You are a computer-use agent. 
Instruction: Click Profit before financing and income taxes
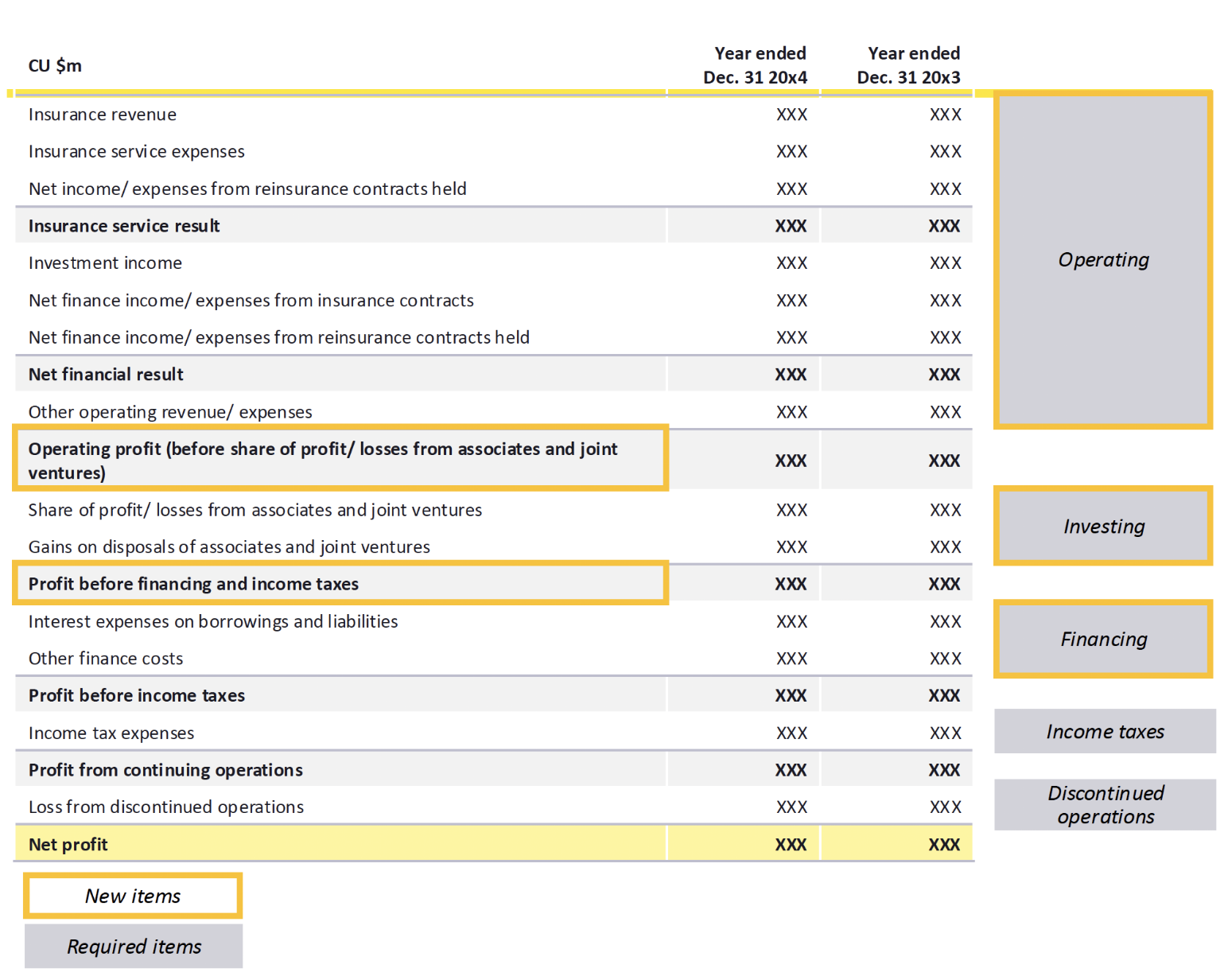193,584
